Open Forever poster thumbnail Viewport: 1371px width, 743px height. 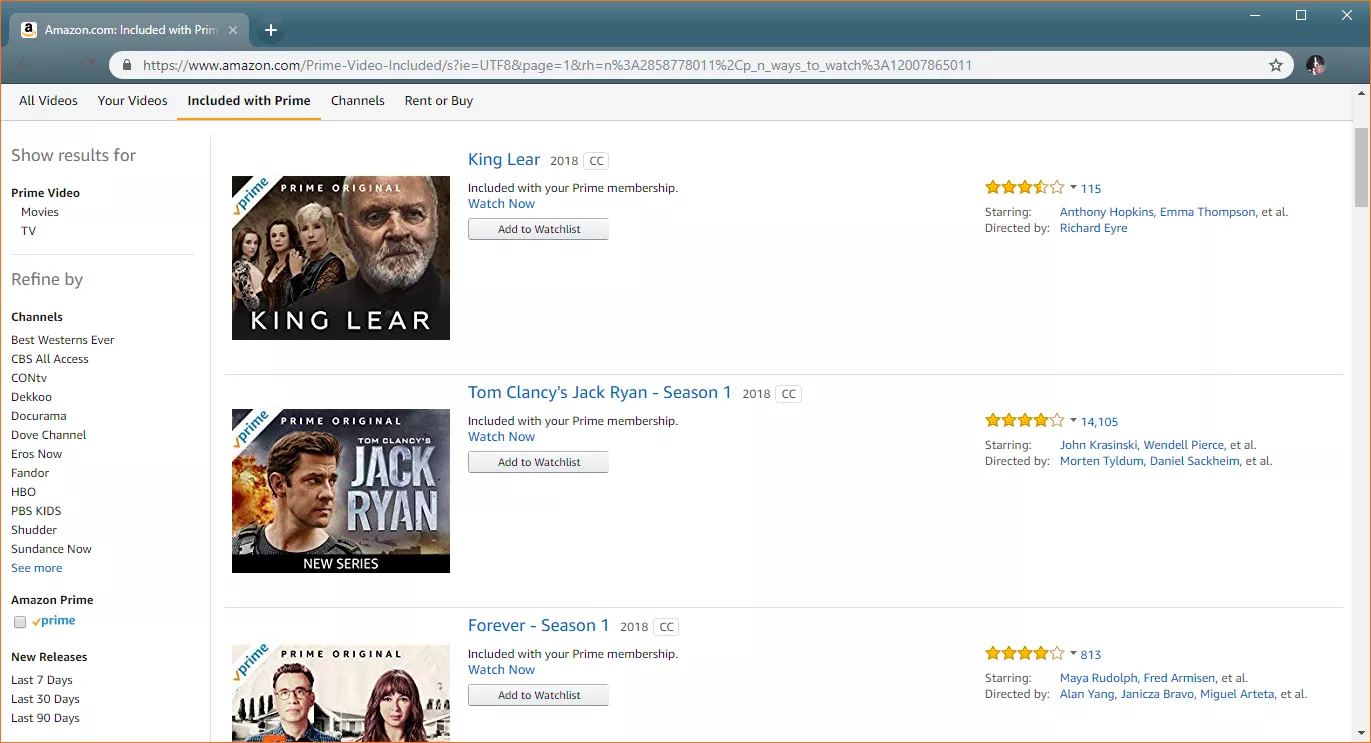click(341, 692)
